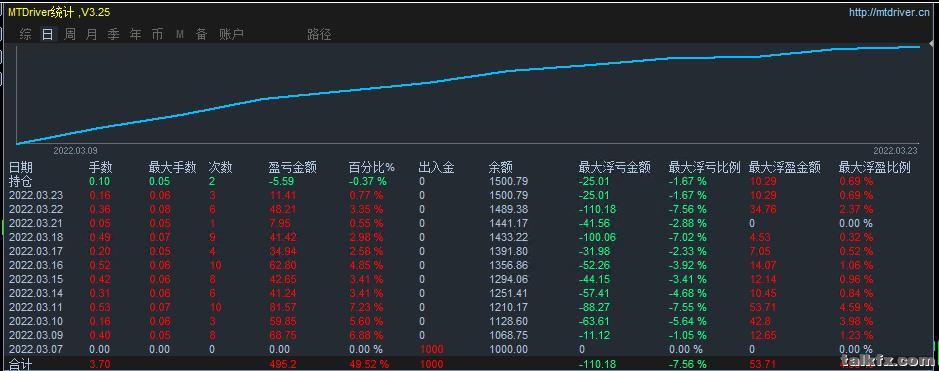Viewport: 939px width, 371px height.
Task: Select the 2022.03.23 date row
Action: click(x=36, y=195)
